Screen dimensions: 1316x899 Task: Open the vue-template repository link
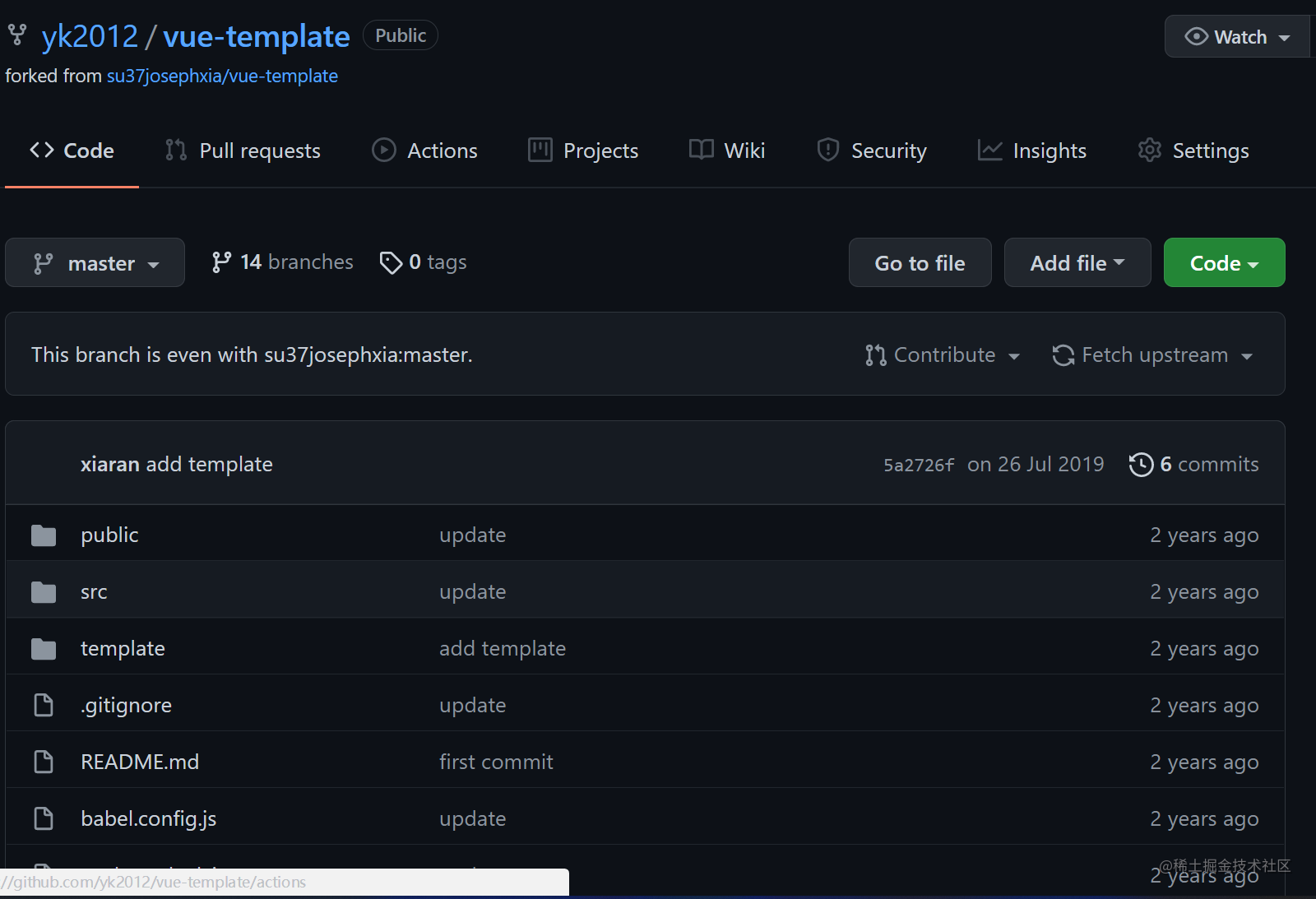(x=257, y=36)
